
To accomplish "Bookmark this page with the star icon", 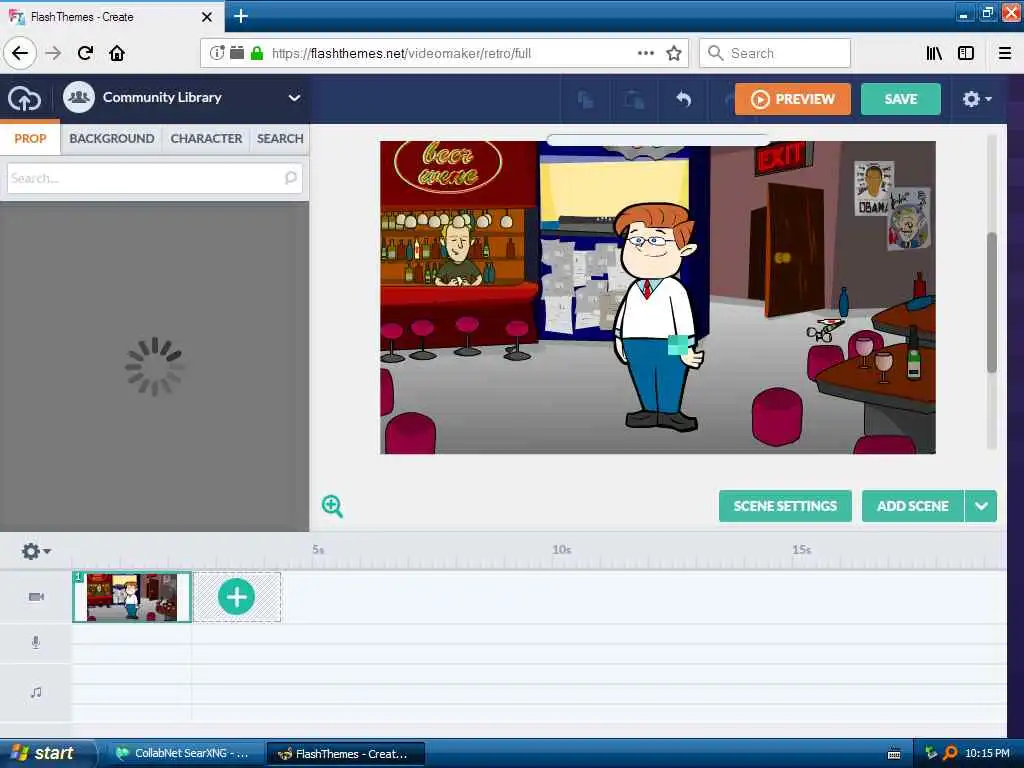I will 674,53.
